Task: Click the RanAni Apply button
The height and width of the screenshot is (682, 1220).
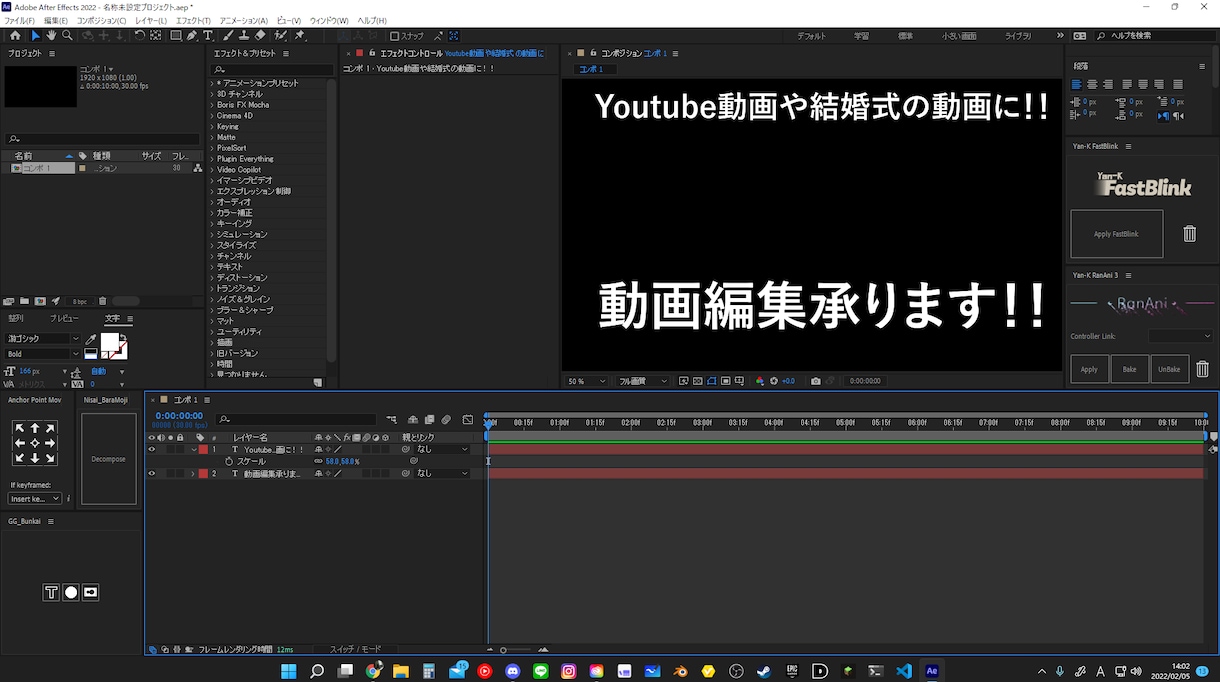Action: click(1089, 369)
